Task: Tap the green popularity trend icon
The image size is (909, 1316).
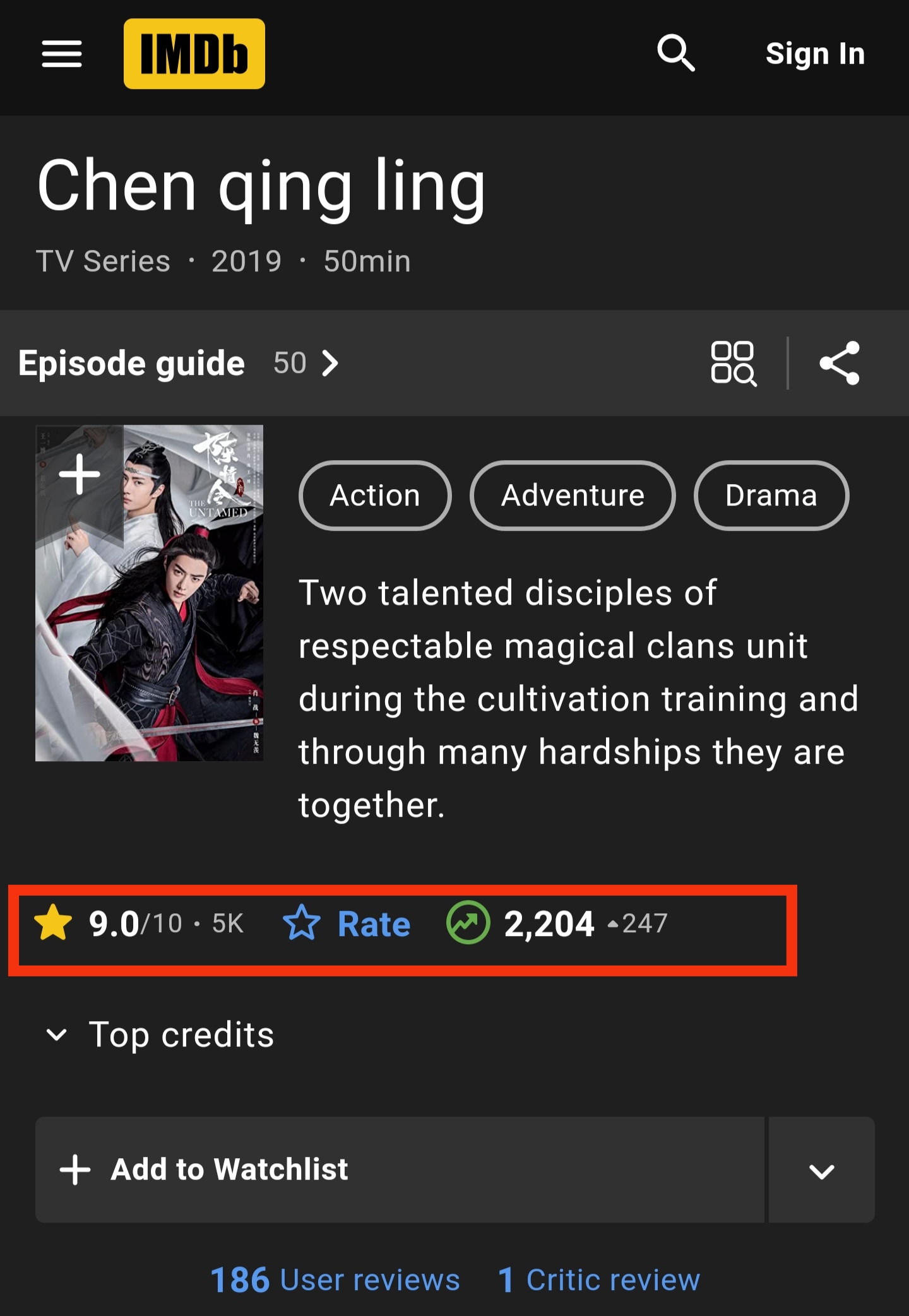Action: pyautogui.click(x=468, y=923)
